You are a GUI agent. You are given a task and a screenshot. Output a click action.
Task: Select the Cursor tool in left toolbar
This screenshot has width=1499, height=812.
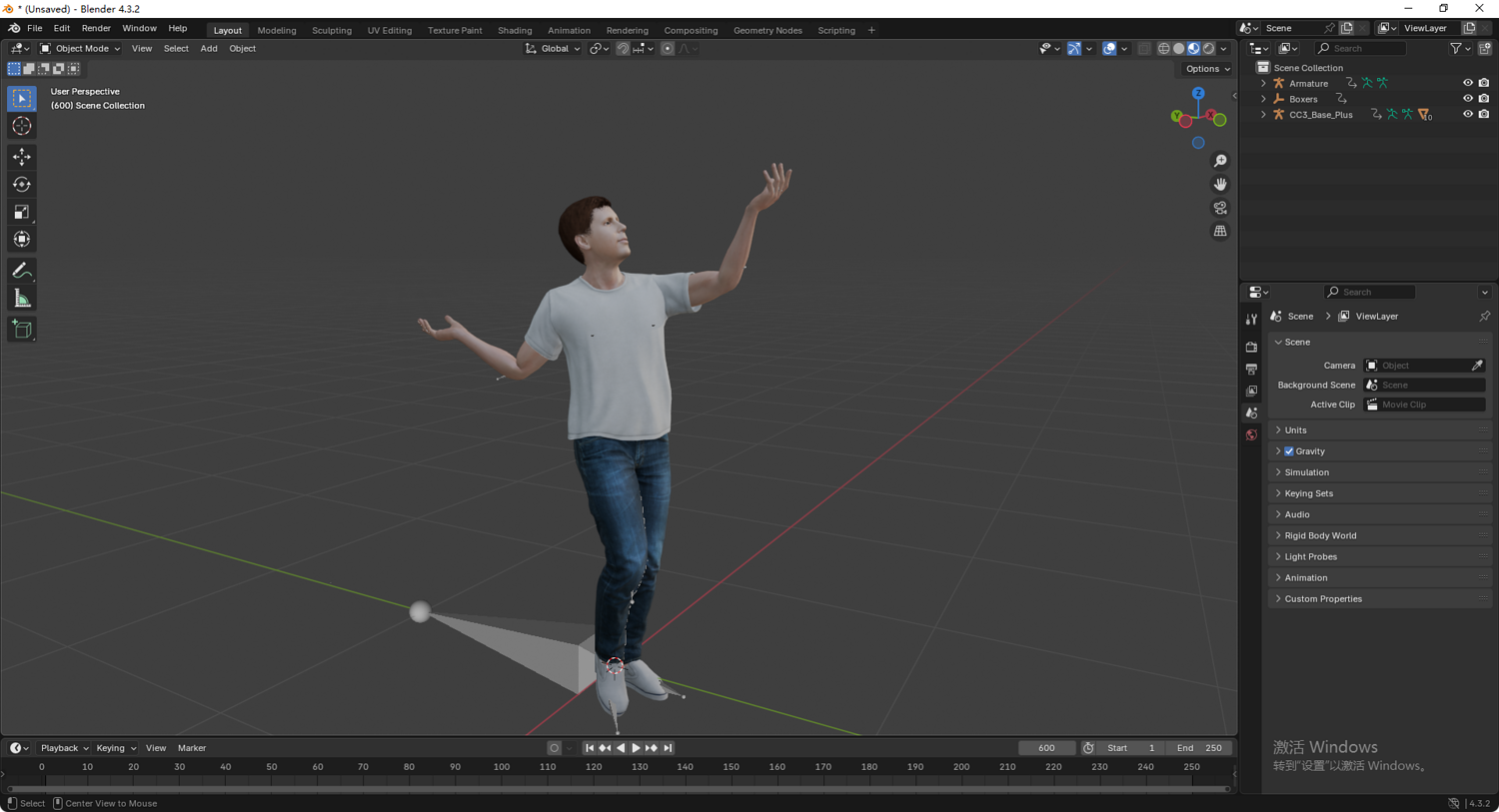click(22, 127)
